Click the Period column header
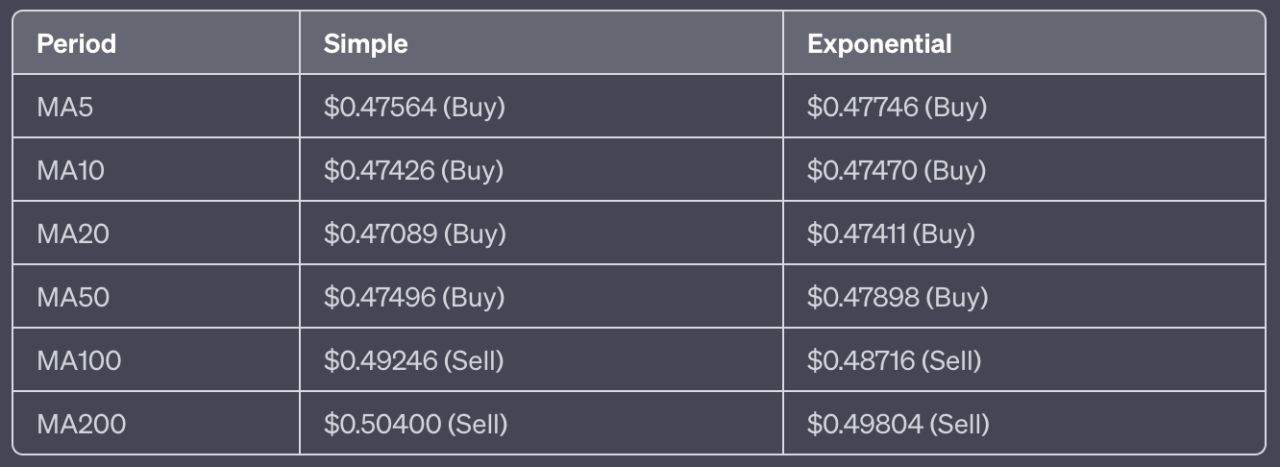Viewport: 1280px width, 467px height. coord(76,44)
